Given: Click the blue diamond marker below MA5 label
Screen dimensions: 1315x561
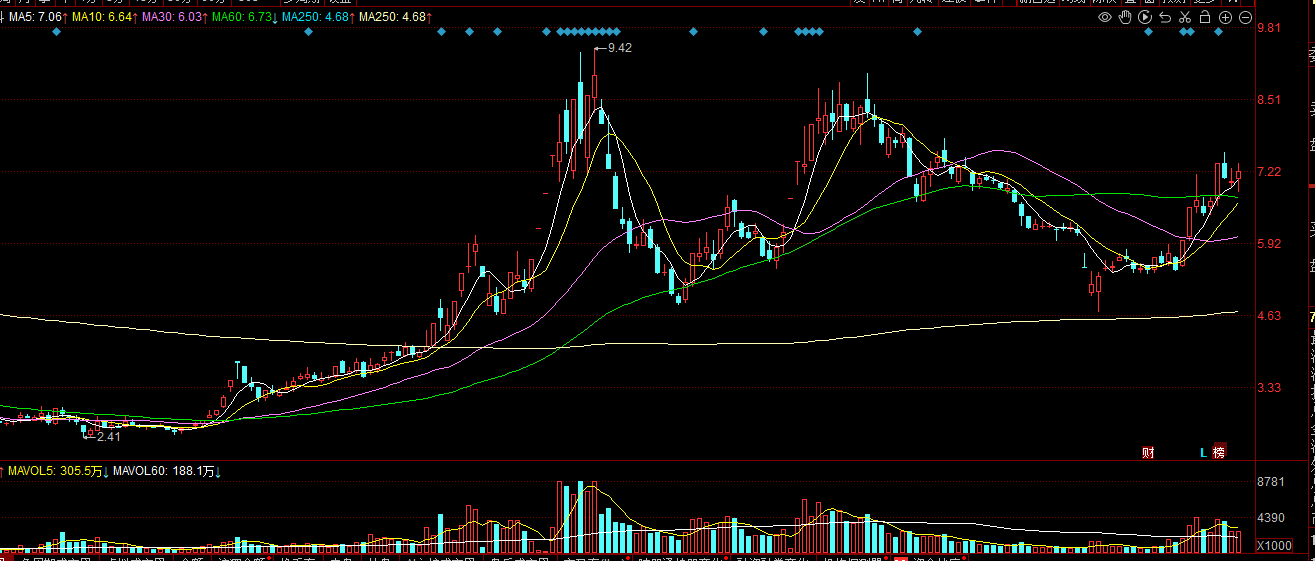Looking at the screenshot, I should pos(56,32).
